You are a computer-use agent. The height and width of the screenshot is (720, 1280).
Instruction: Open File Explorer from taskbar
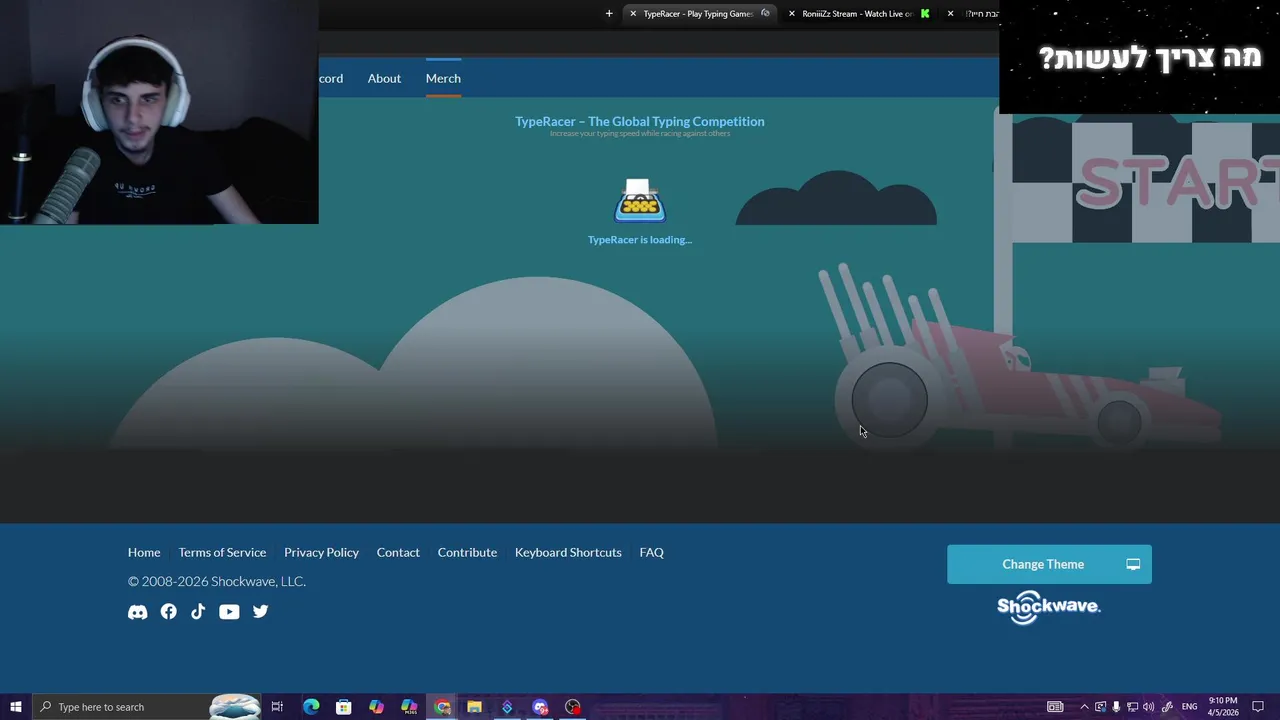pos(474,707)
